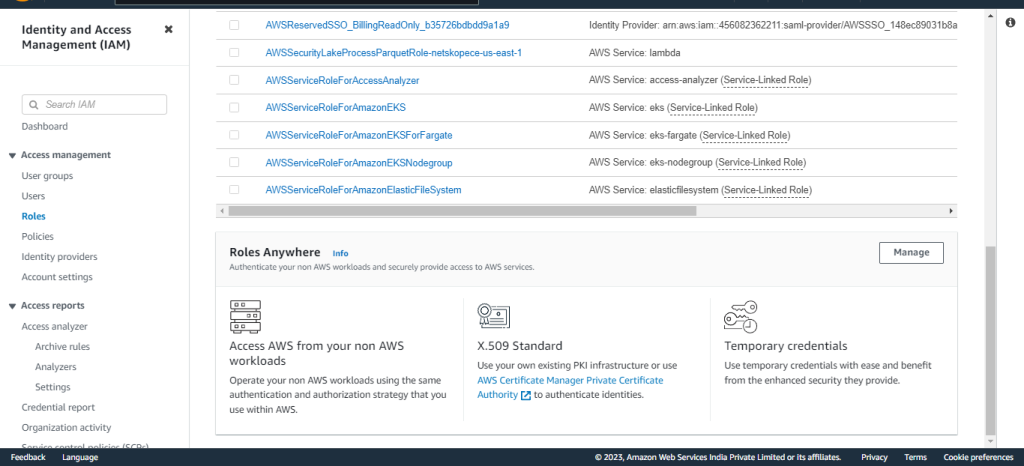This screenshot has width=1024, height=466.
Task: Open the AWSServiceRoleForAmazonEKSForFargate role
Action: [359, 135]
